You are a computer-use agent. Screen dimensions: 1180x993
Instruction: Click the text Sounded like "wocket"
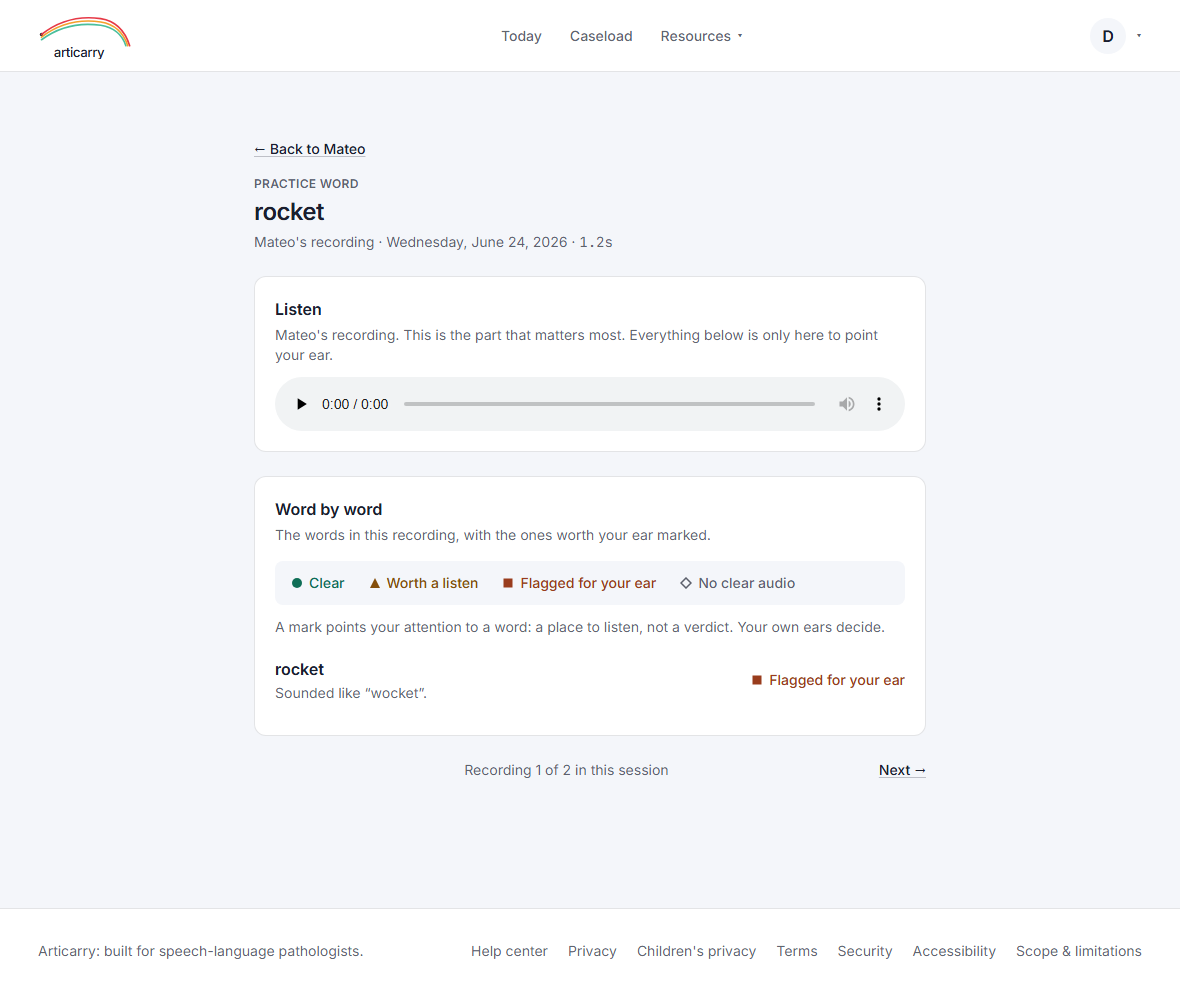point(351,693)
